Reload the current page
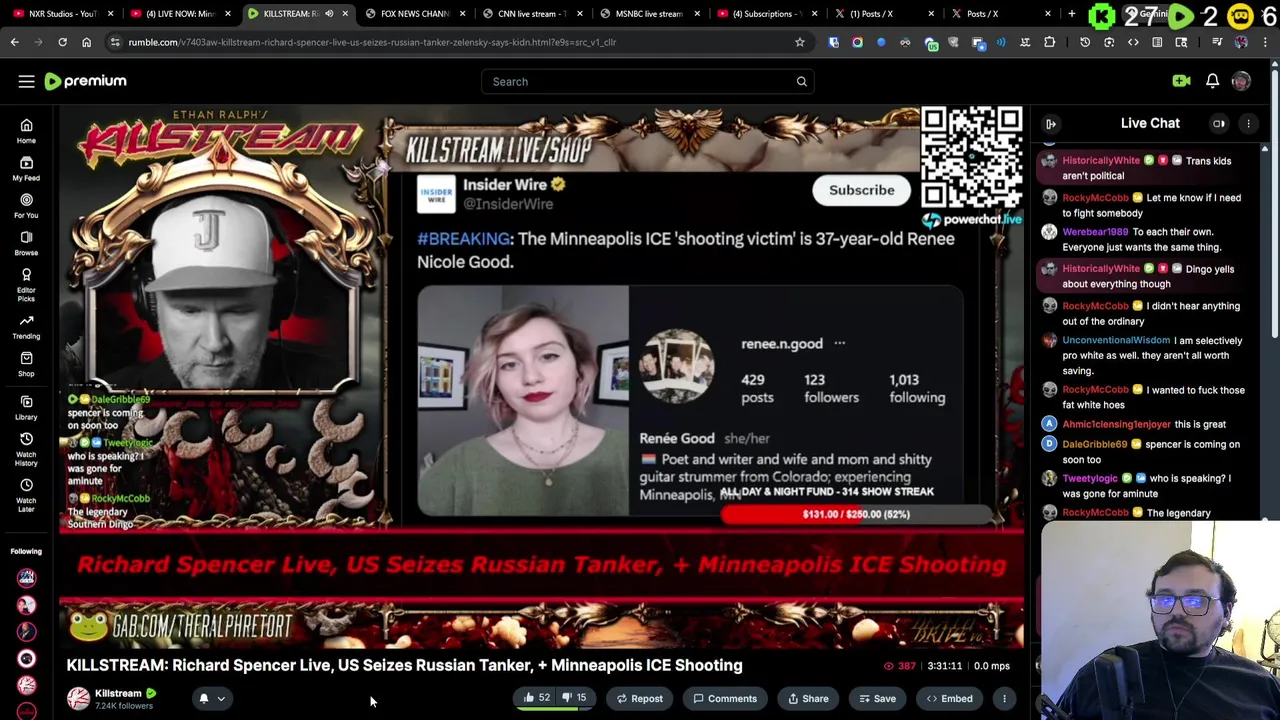 [x=62, y=42]
